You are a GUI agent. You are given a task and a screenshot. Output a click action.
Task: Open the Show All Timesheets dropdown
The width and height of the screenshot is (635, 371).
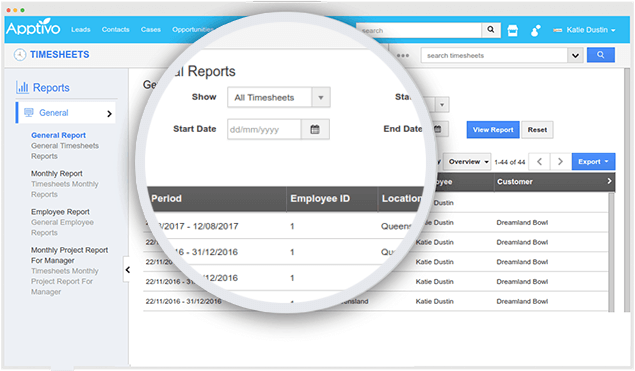[x=279, y=97]
